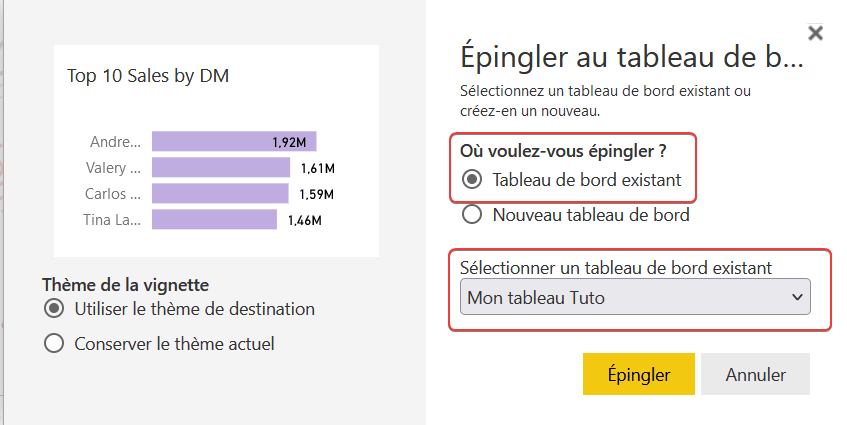Click the dropdown chevron arrow
Screen dimensions: 847x425
point(797,297)
